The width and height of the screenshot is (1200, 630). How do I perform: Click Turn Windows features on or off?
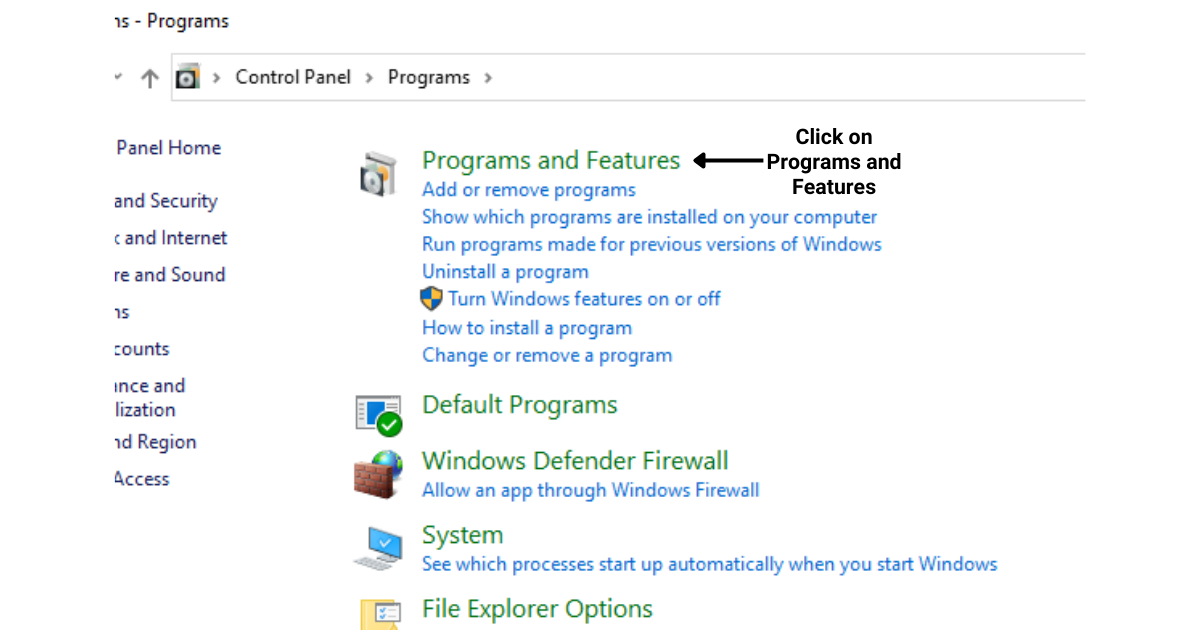pos(584,298)
